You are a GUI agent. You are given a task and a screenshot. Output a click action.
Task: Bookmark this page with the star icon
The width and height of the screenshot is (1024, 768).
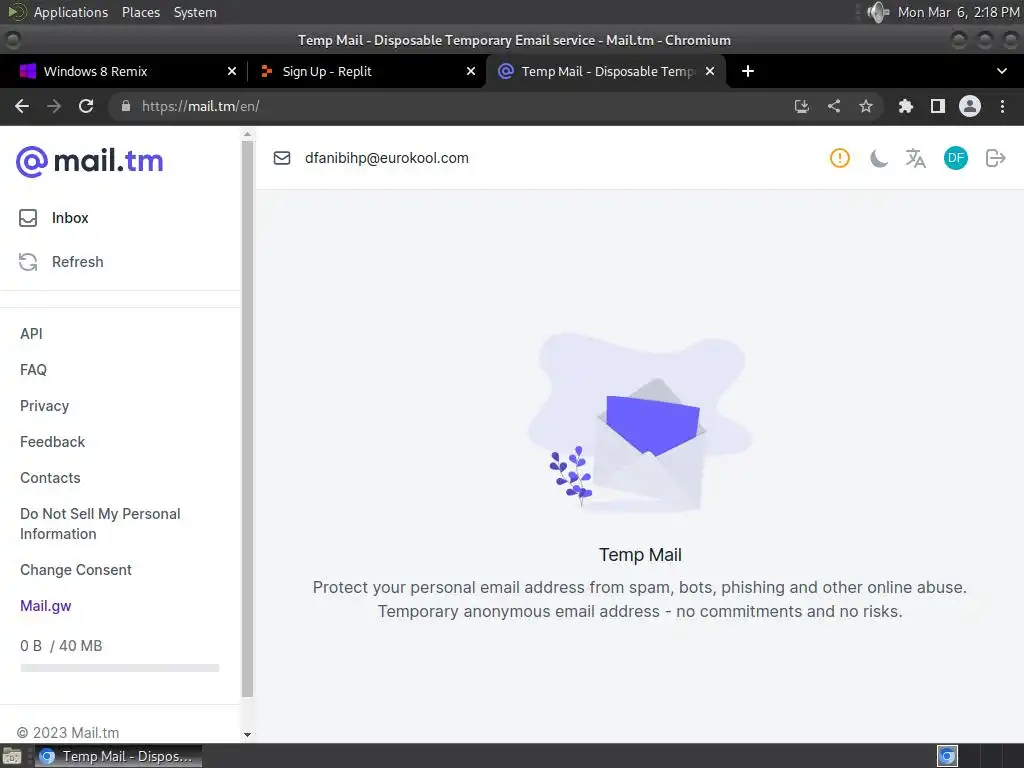coord(866,106)
